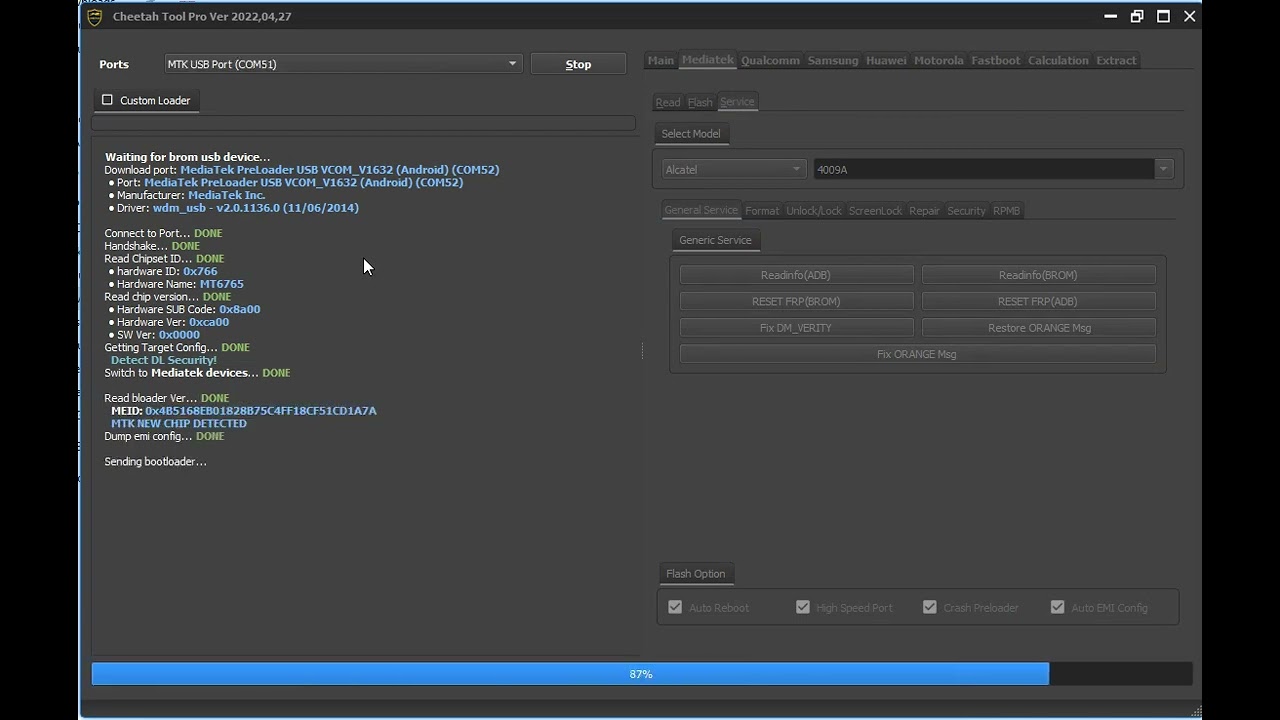Switch to the ScreenLock tab
The height and width of the screenshot is (720, 1280).
(x=875, y=210)
